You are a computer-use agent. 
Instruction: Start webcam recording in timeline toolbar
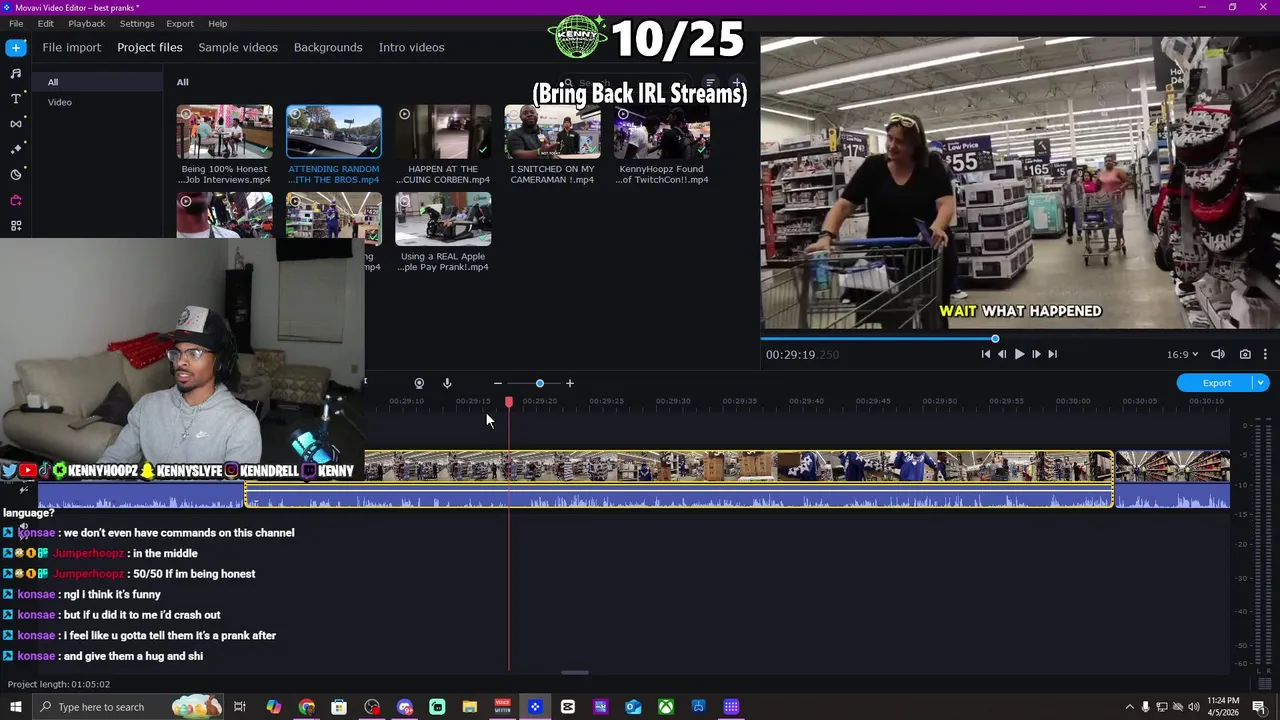[x=419, y=383]
